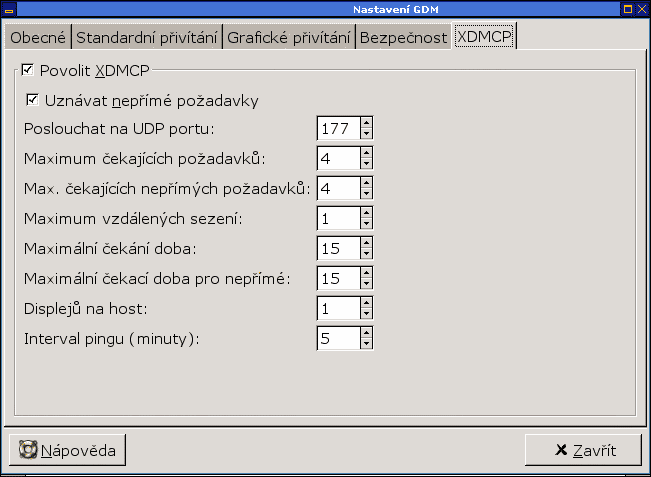Increase Maximum vzdálených sezení value
Image resolution: width=651 pixels, height=477 pixels.
point(366,213)
